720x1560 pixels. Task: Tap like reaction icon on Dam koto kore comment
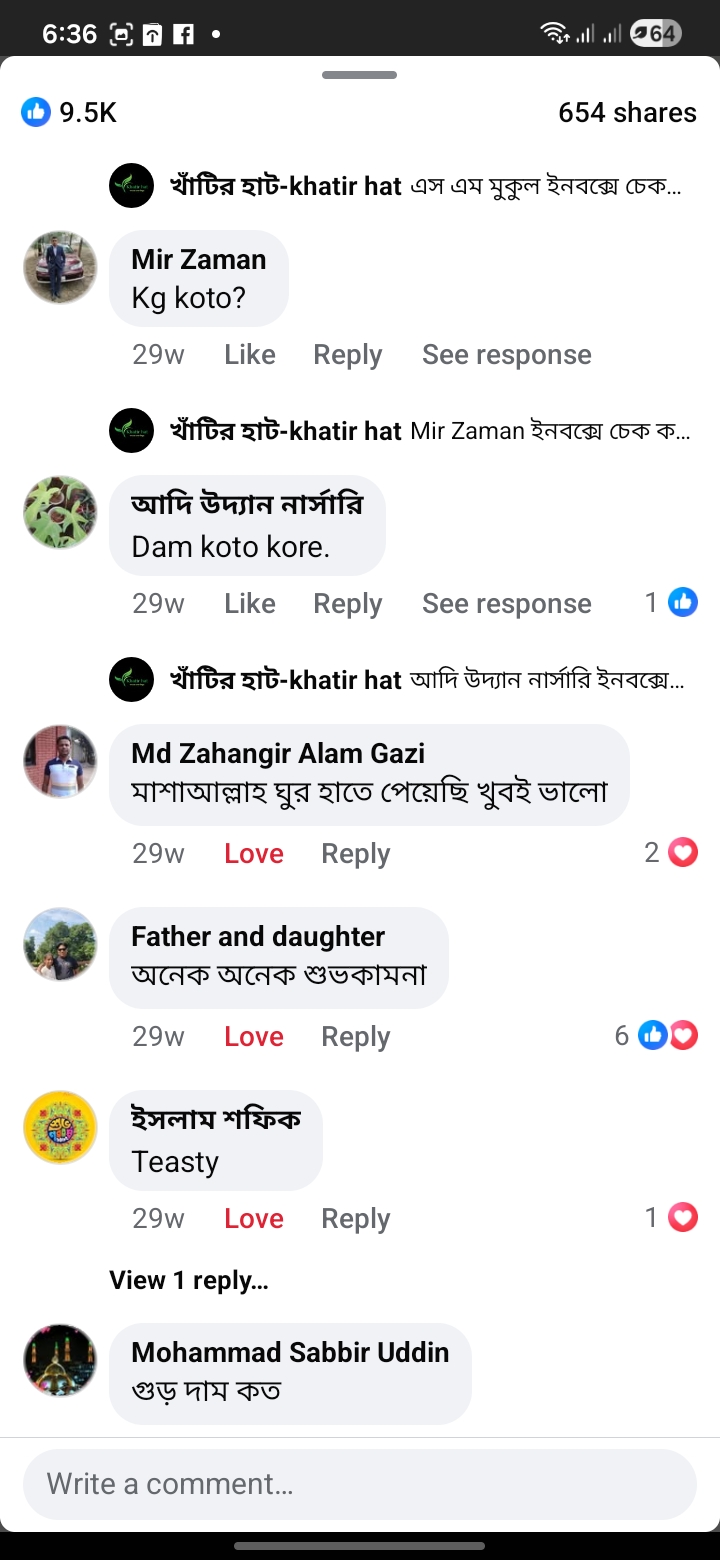pyautogui.click(x=683, y=602)
